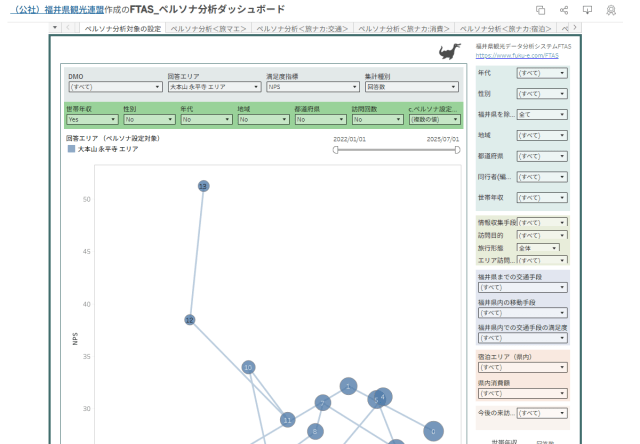Image resolution: width=640 pixels, height=444 pixels.
Task: Open 宿泊エリア(県内) dropdown
Action: [x=522, y=368]
